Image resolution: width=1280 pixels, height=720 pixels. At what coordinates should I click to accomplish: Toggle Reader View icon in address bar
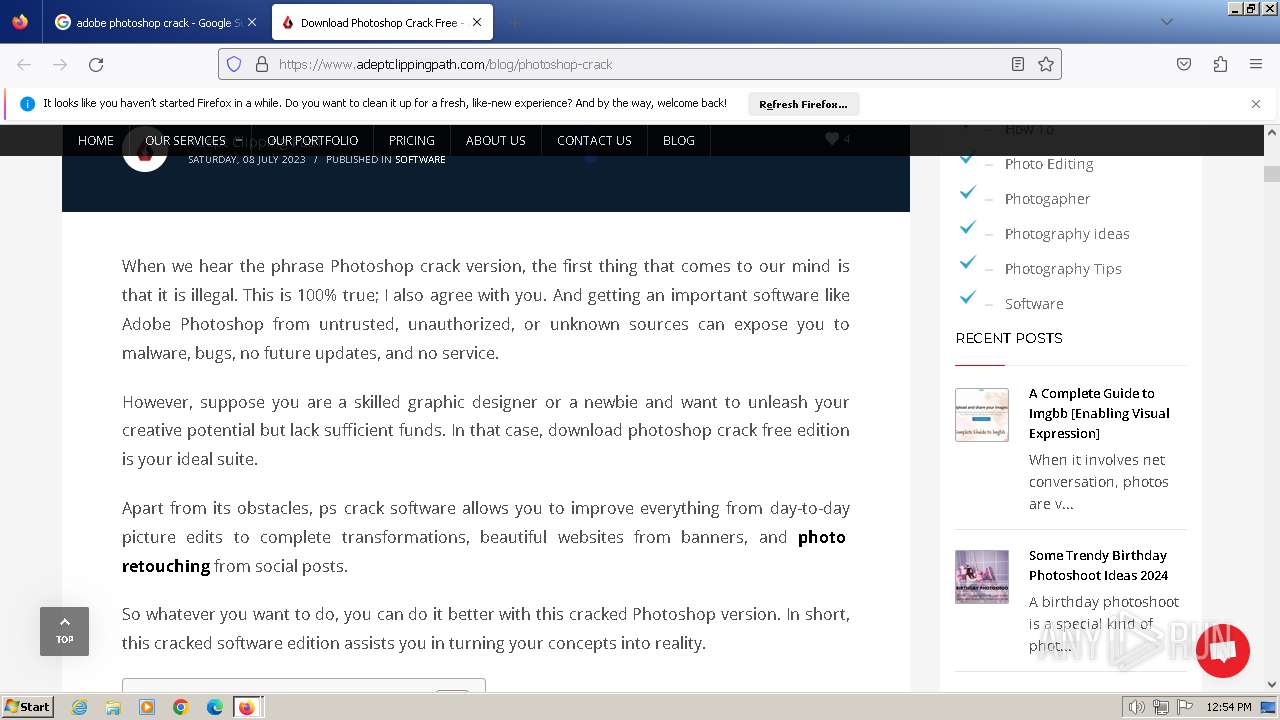click(1018, 64)
